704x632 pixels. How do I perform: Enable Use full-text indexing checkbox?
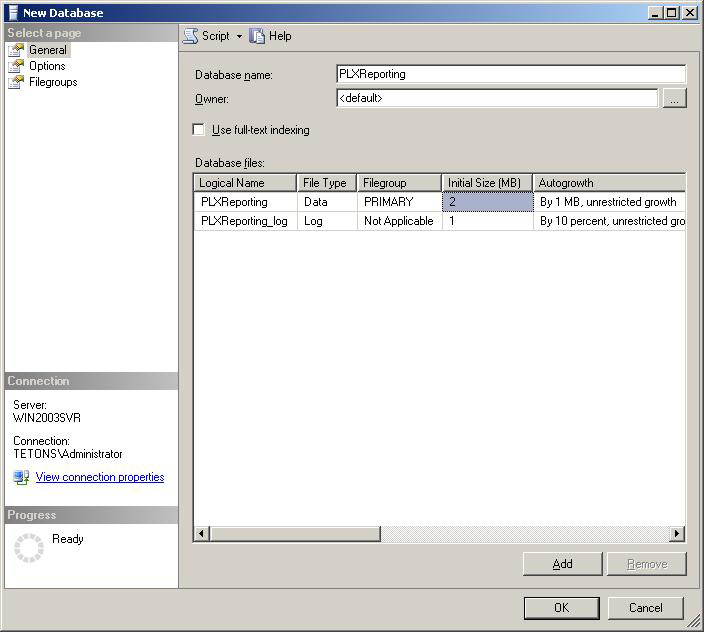pos(198,130)
